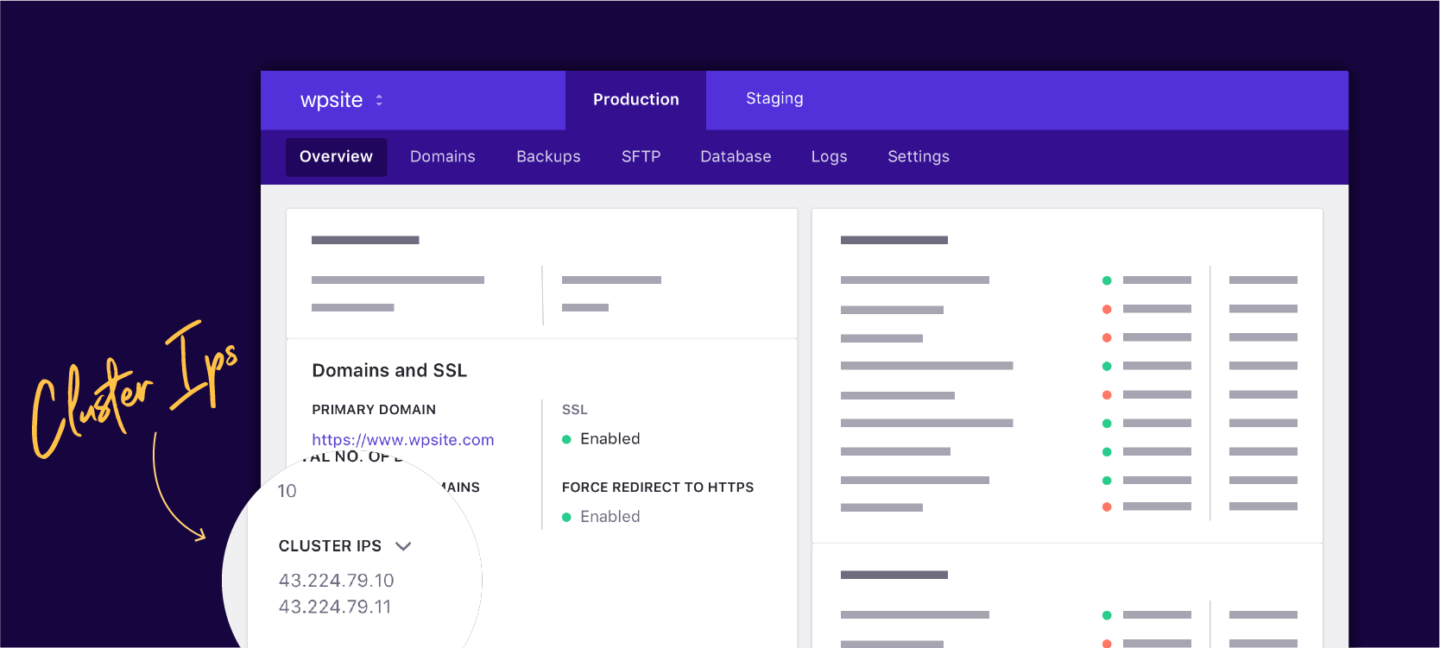Select the IP address 43.224.79.10
Screen dimensions: 1440x648
[336, 580]
